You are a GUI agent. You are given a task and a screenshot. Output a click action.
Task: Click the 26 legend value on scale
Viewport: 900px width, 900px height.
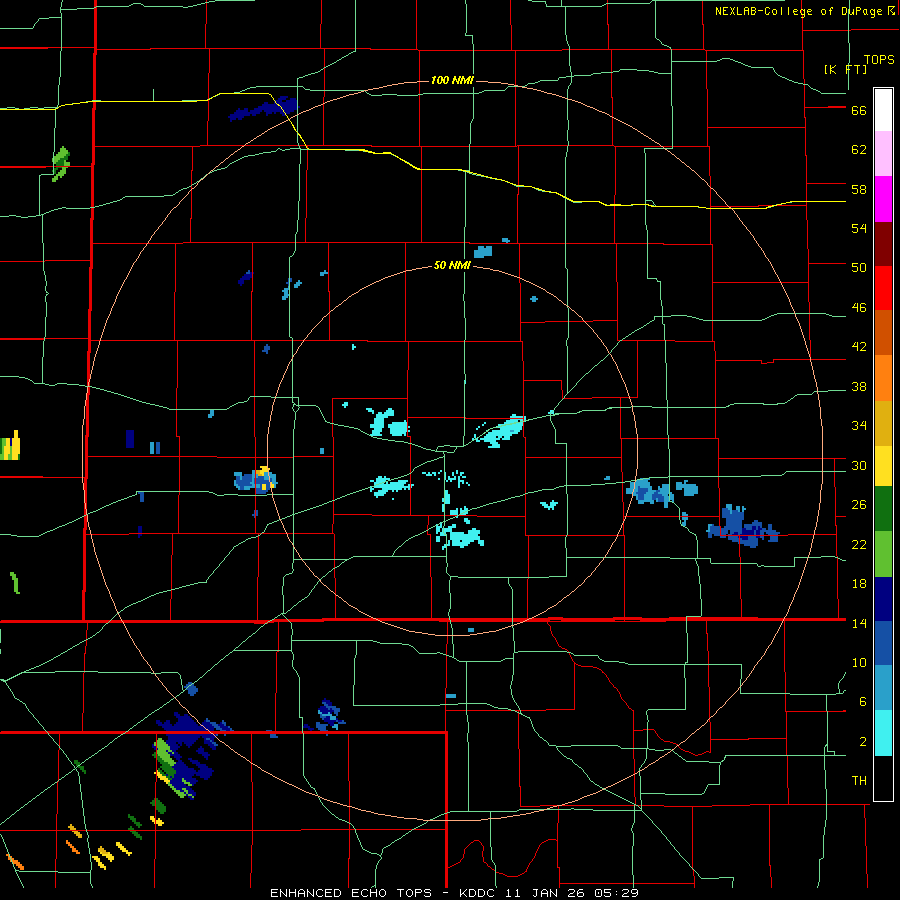click(x=859, y=505)
